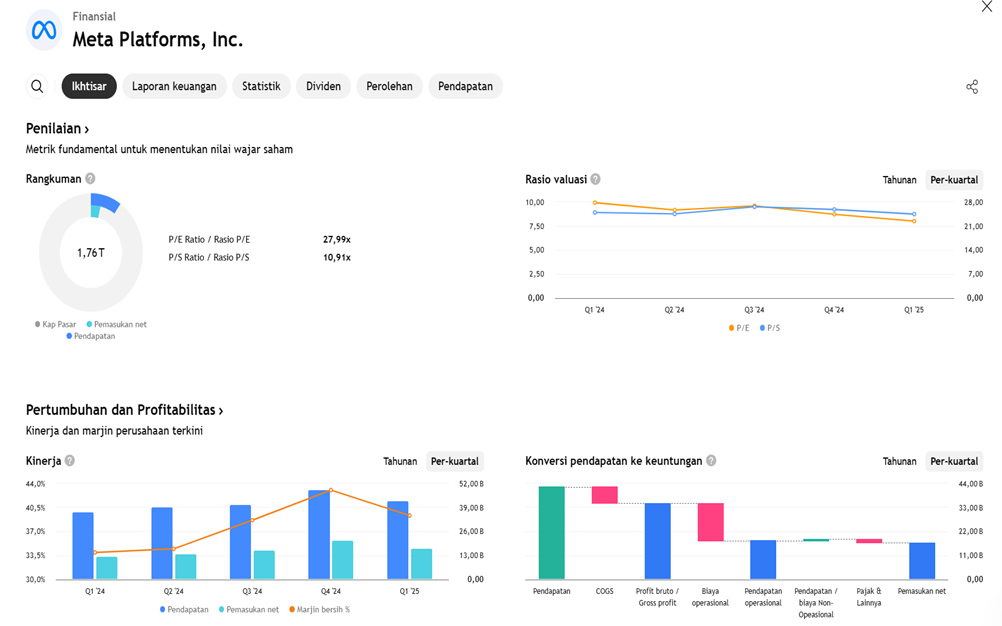The image size is (1002, 626).
Task: Select Per-kuartal for Rasio valuasi chart
Action: 954,179
